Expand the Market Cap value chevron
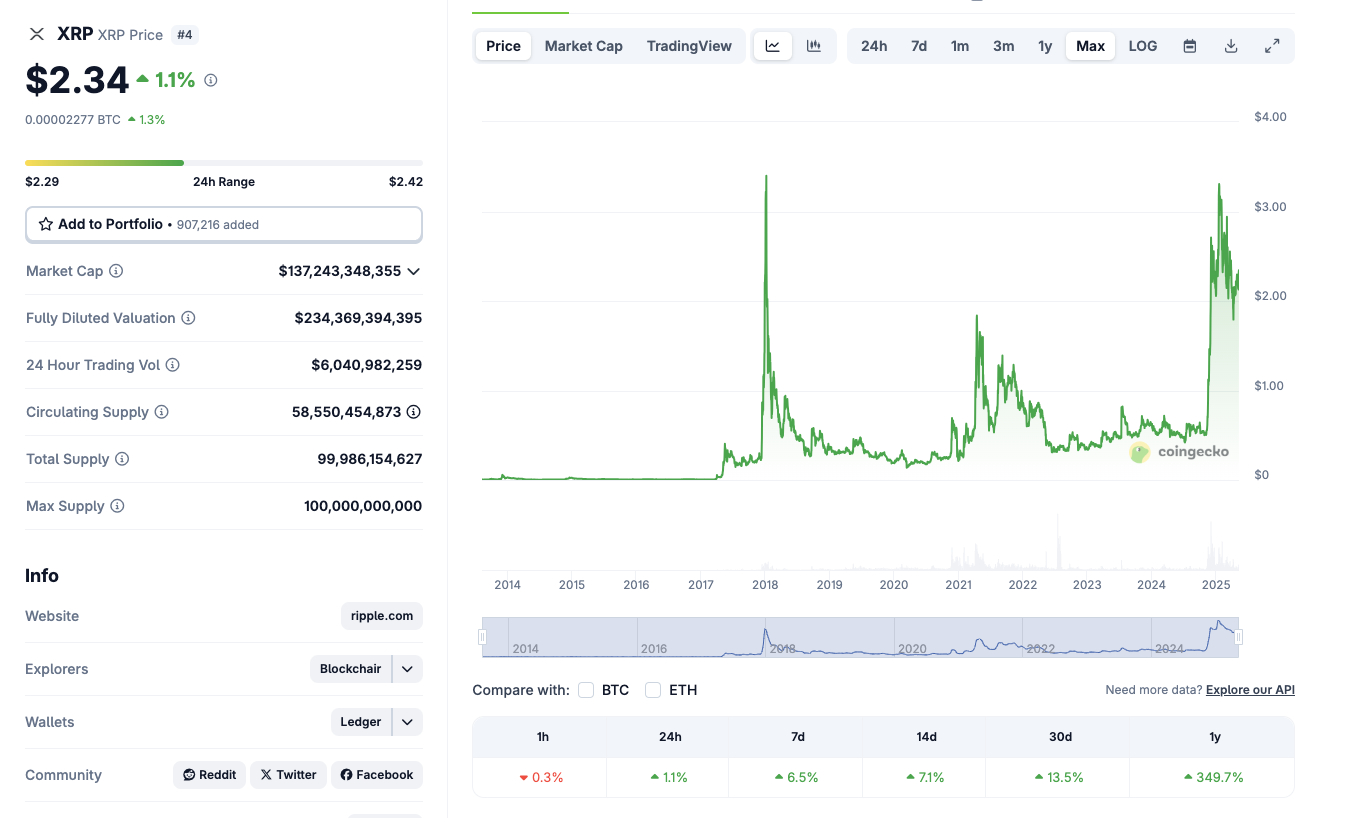 tap(414, 271)
